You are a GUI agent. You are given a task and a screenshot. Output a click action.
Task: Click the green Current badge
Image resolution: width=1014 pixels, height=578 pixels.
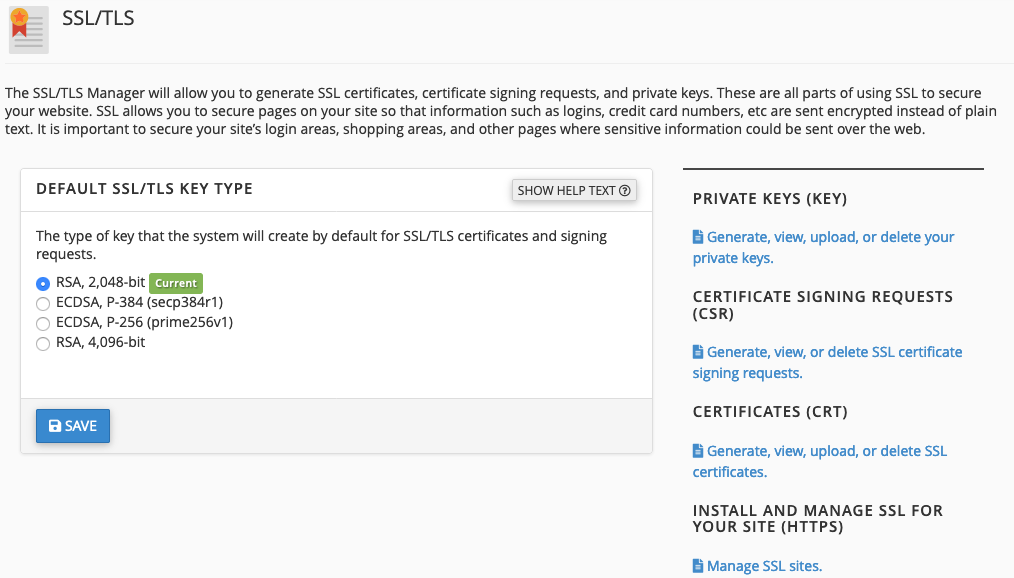pyautogui.click(x=176, y=283)
